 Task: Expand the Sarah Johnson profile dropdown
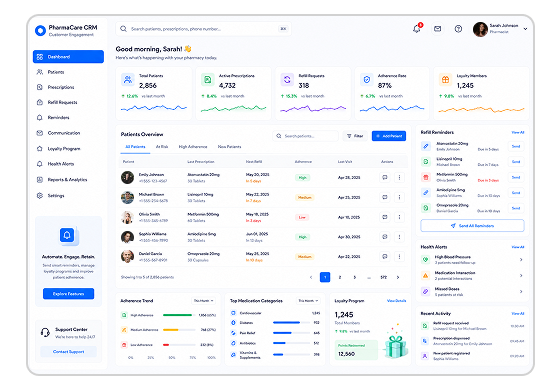click(525, 29)
